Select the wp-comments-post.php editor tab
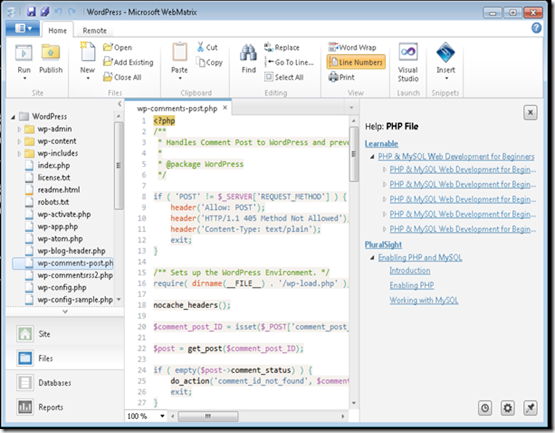This screenshot has height=433, width=555. [177, 108]
